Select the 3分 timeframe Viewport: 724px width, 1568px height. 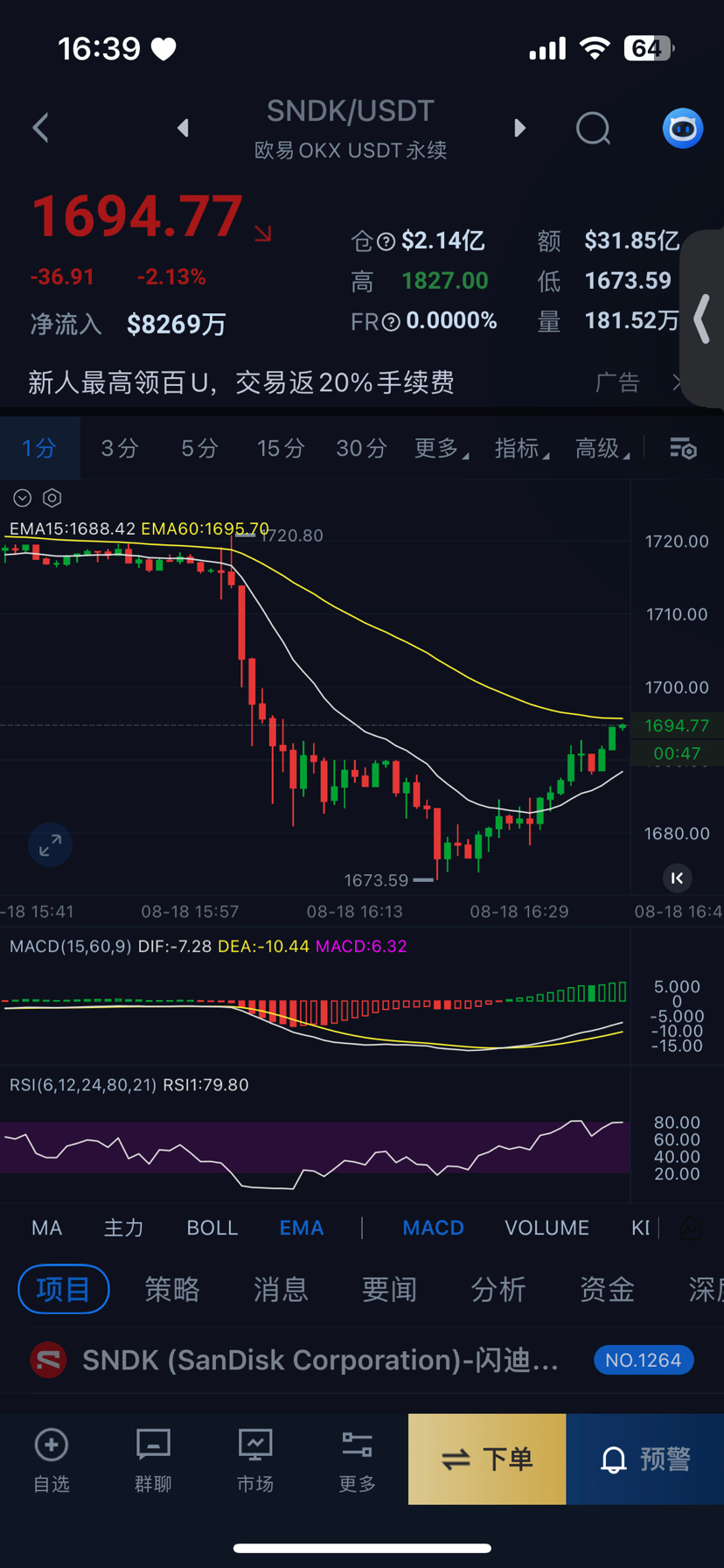[x=120, y=448]
